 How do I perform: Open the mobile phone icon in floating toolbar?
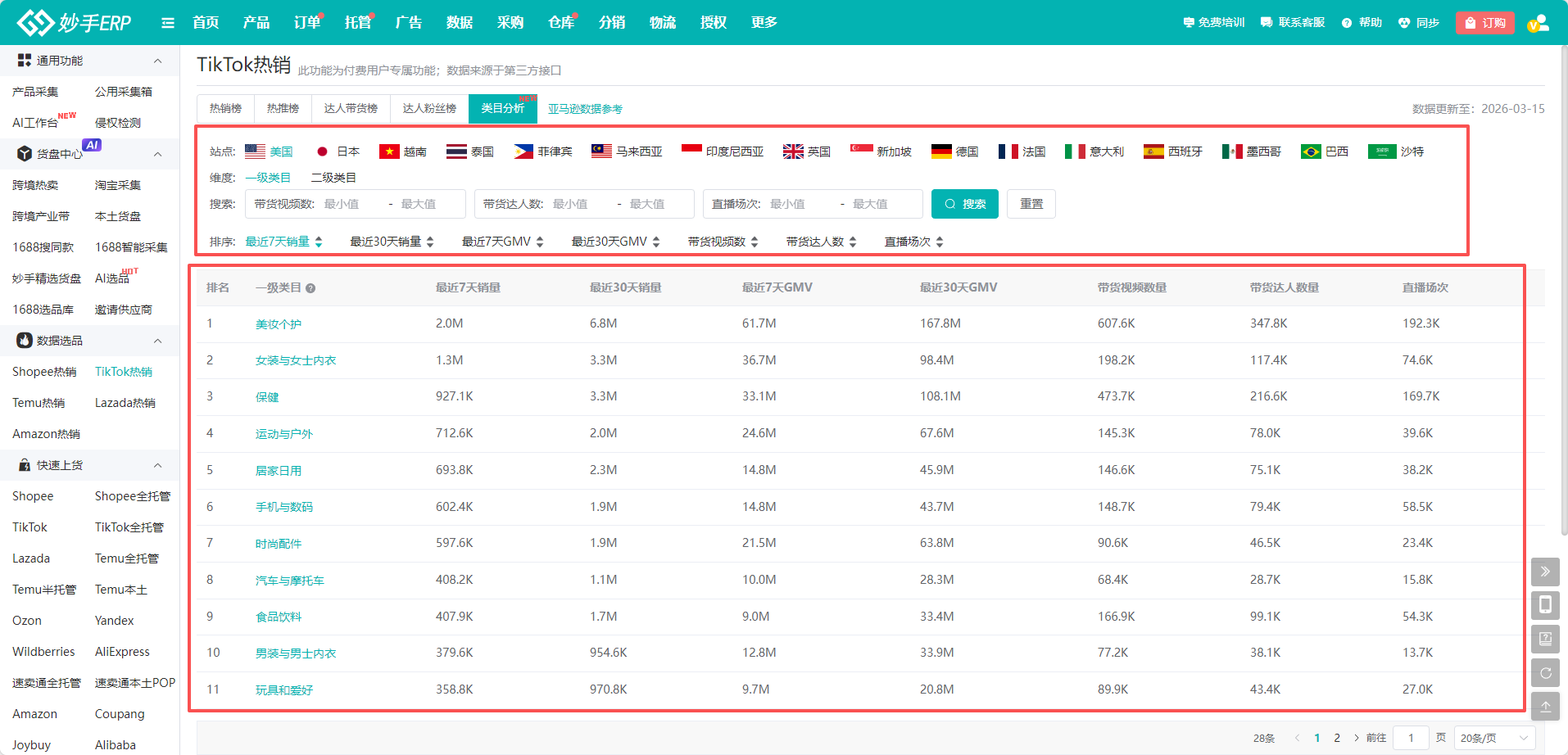[x=1544, y=605]
